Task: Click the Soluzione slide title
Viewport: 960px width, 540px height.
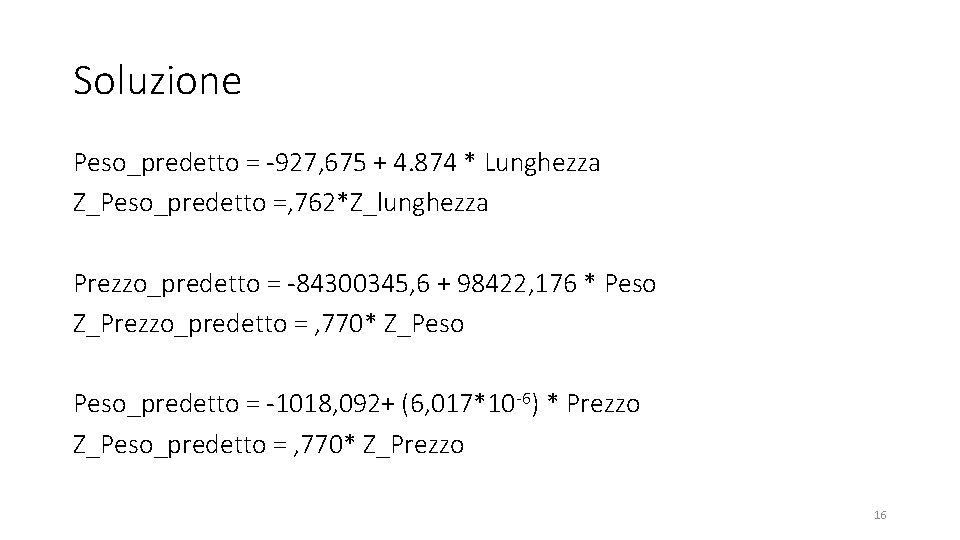Action: click(x=157, y=81)
